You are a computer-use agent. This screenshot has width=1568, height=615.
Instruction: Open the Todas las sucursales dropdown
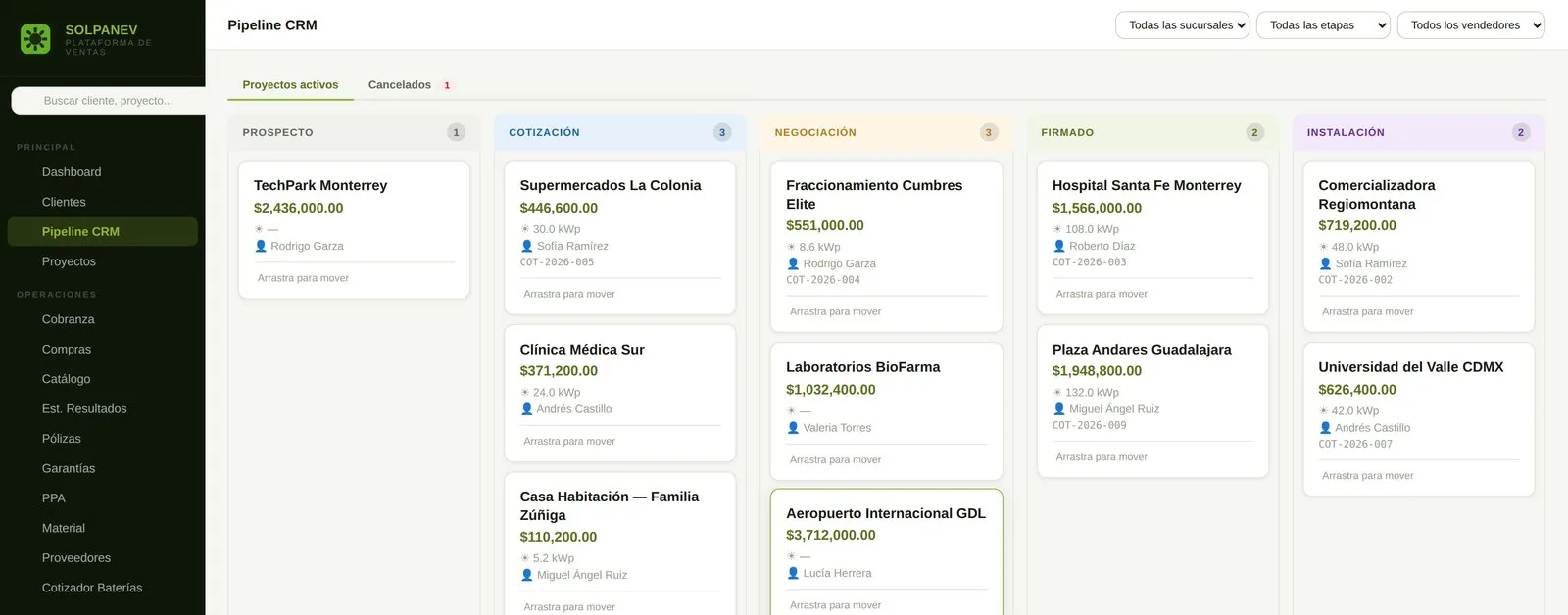[x=1182, y=25]
